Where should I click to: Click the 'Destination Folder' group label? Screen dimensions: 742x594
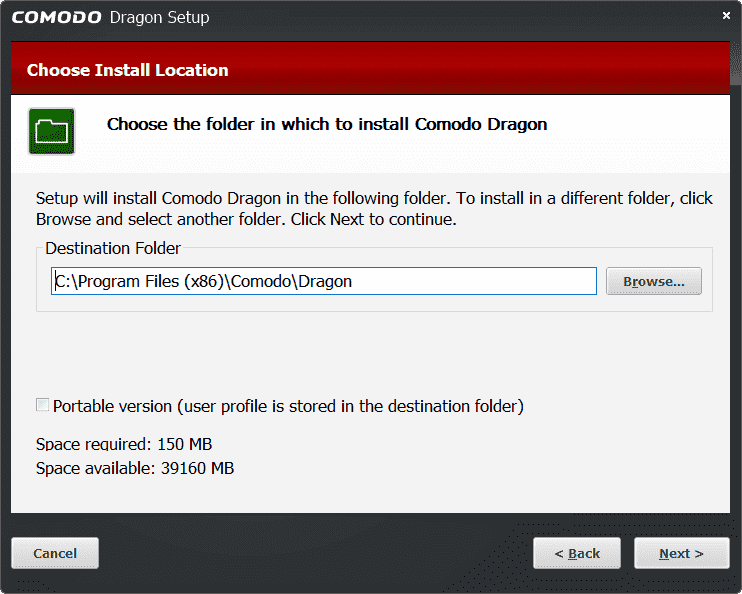tap(113, 248)
